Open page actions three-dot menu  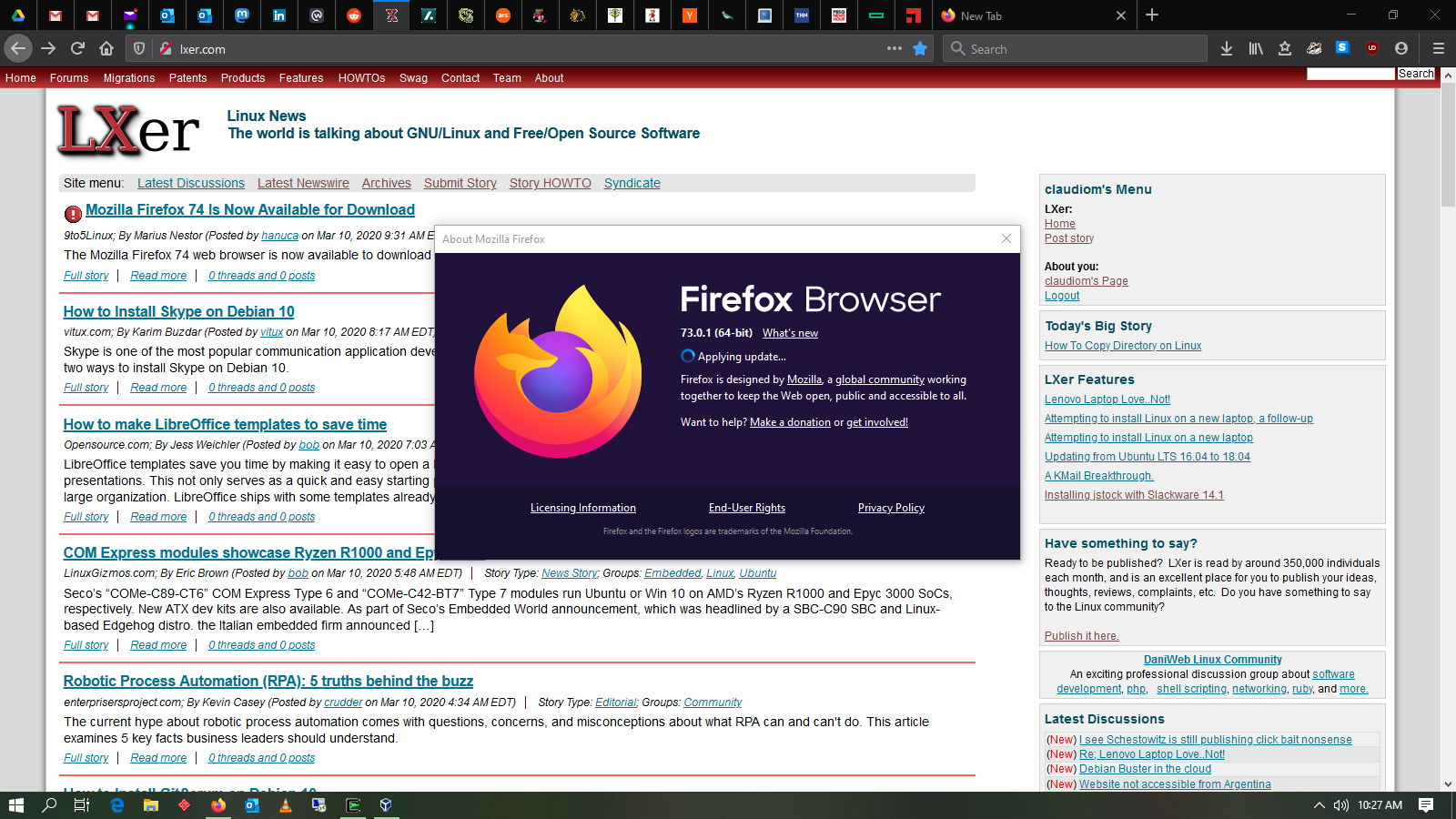[895, 48]
